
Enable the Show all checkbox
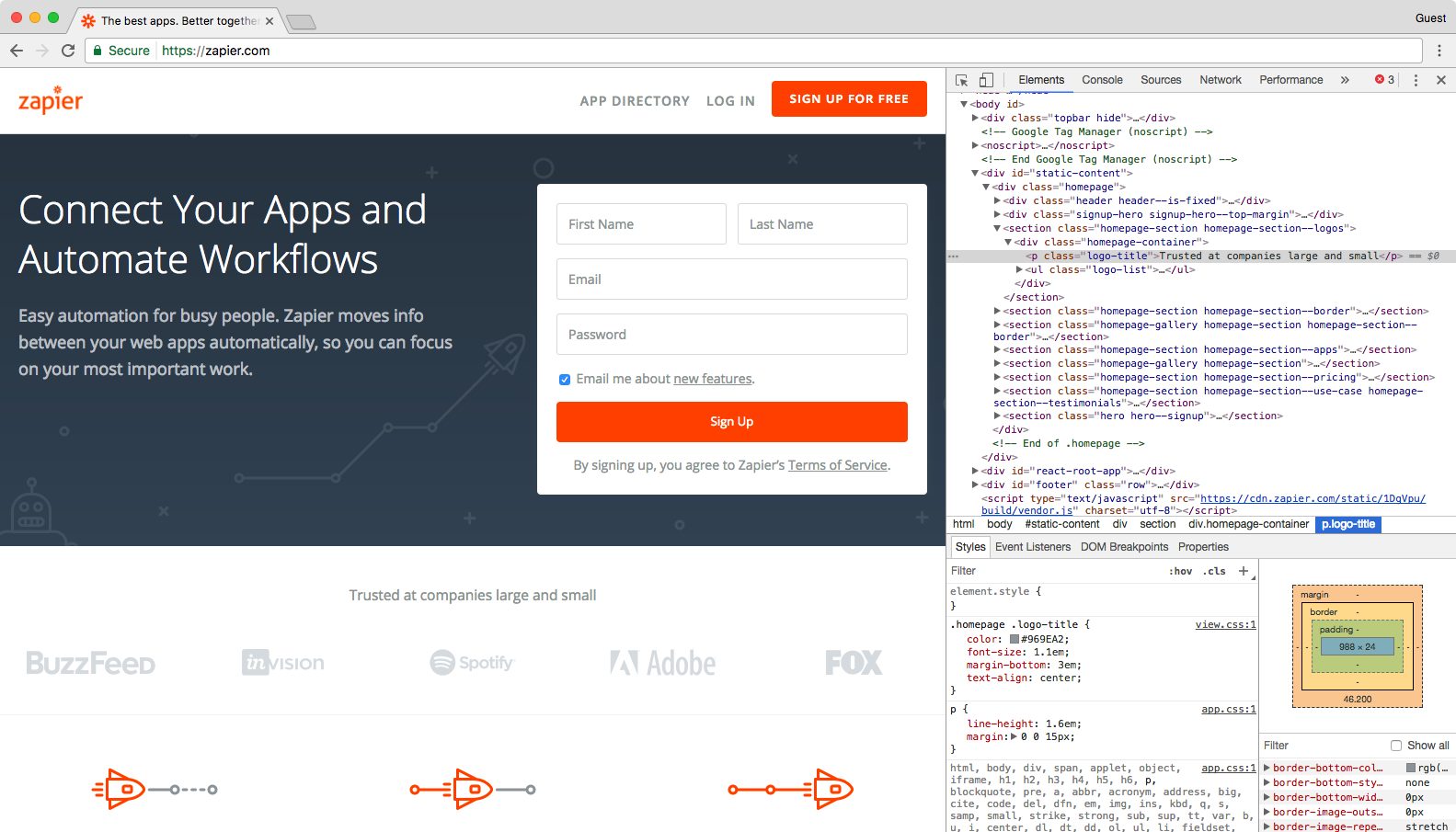point(1396,746)
